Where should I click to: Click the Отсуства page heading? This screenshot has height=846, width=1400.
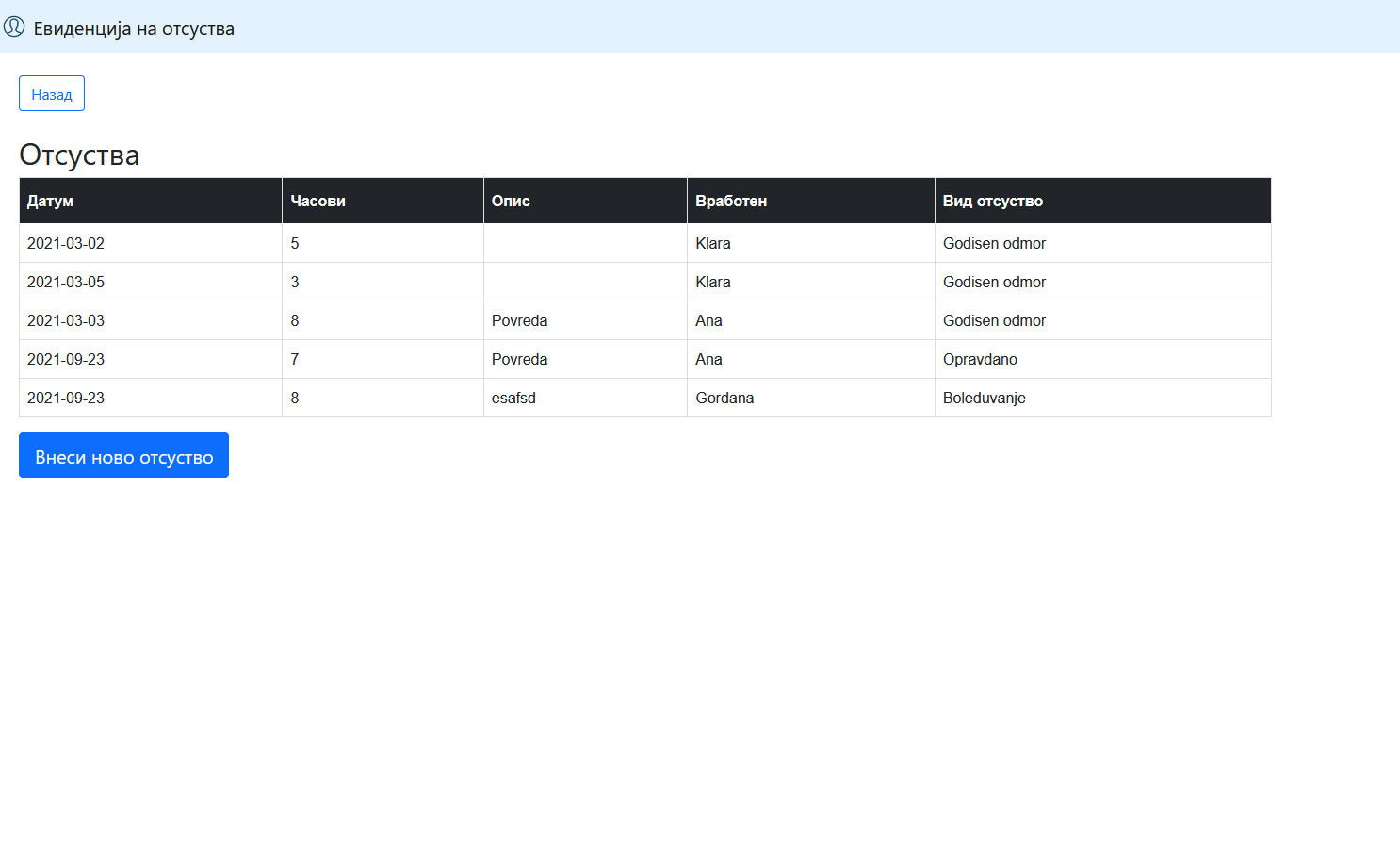(x=79, y=155)
